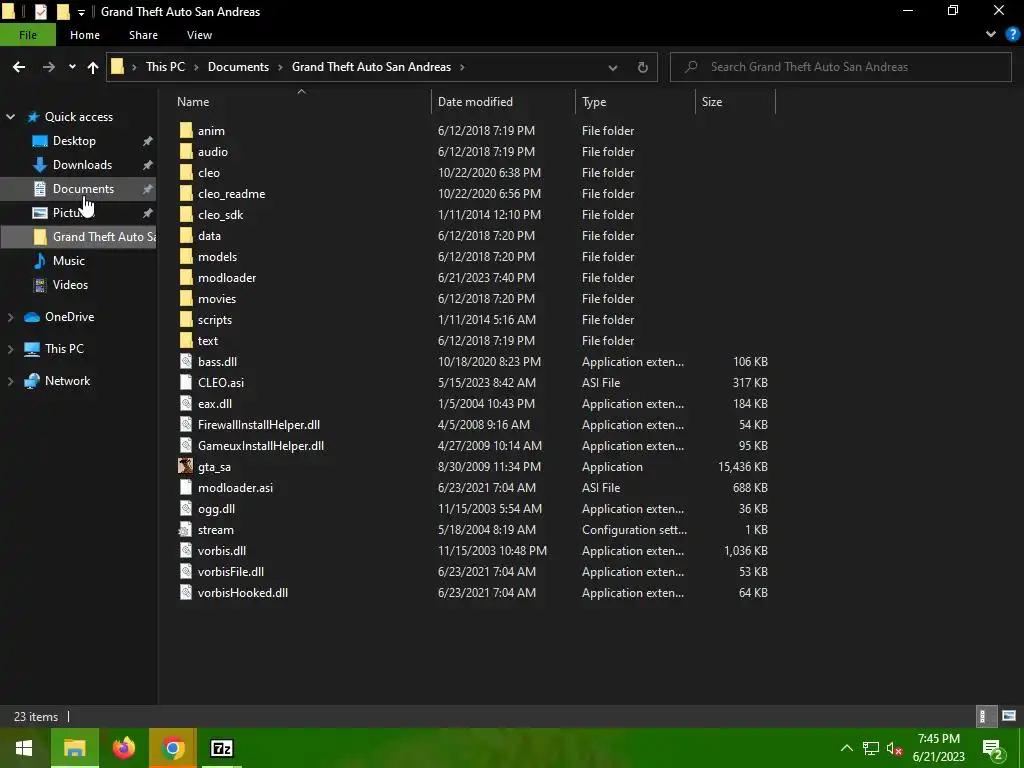The width and height of the screenshot is (1024, 768).
Task: Open Firefox from the taskbar
Action: (123, 748)
